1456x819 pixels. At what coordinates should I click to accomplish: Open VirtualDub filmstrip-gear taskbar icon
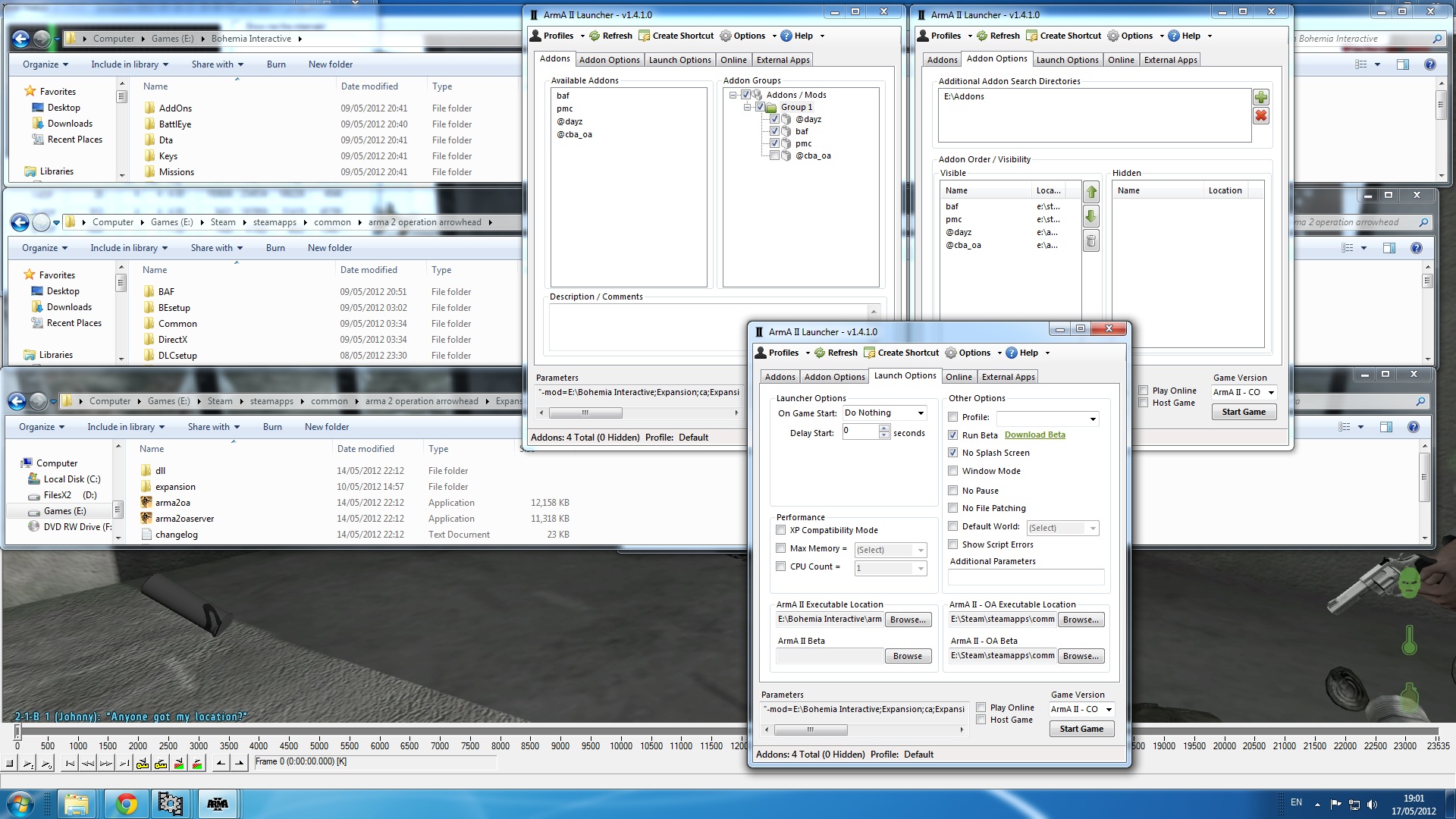(x=171, y=804)
